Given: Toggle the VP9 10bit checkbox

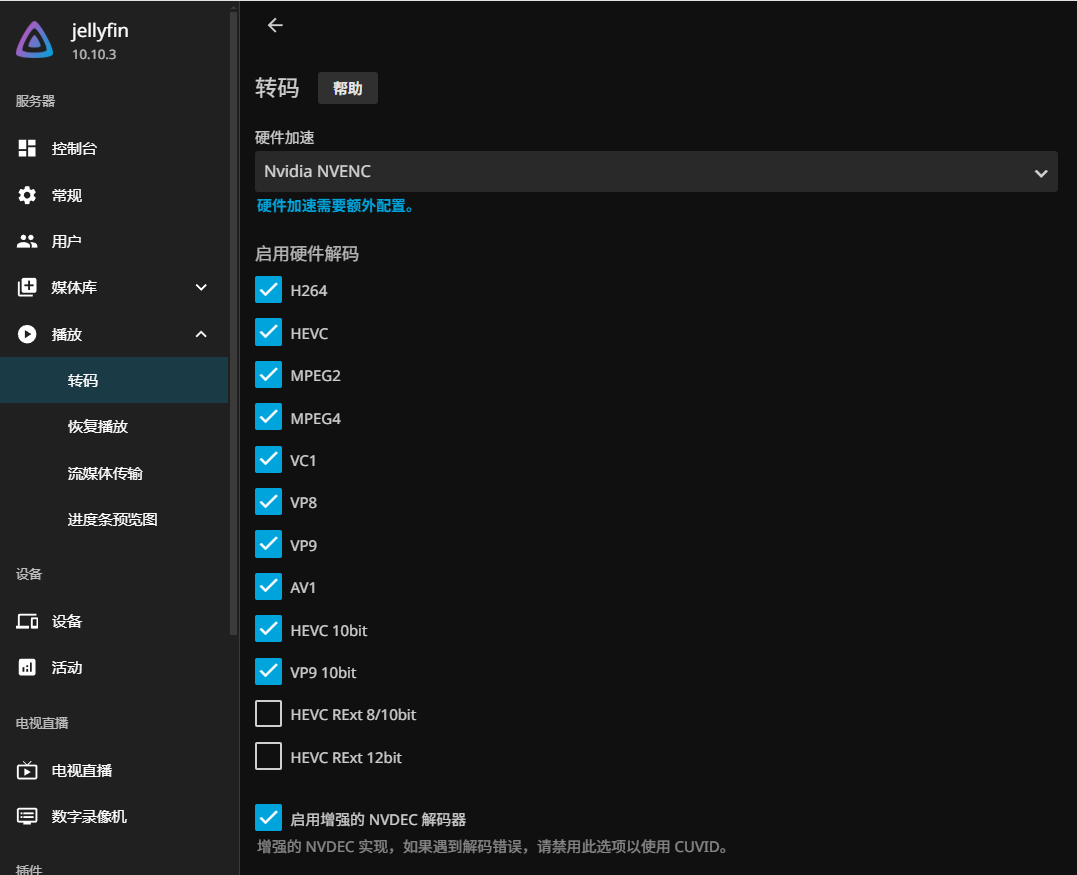Looking at the screenshot, I should pyautogui.click(x=269, y=672).
